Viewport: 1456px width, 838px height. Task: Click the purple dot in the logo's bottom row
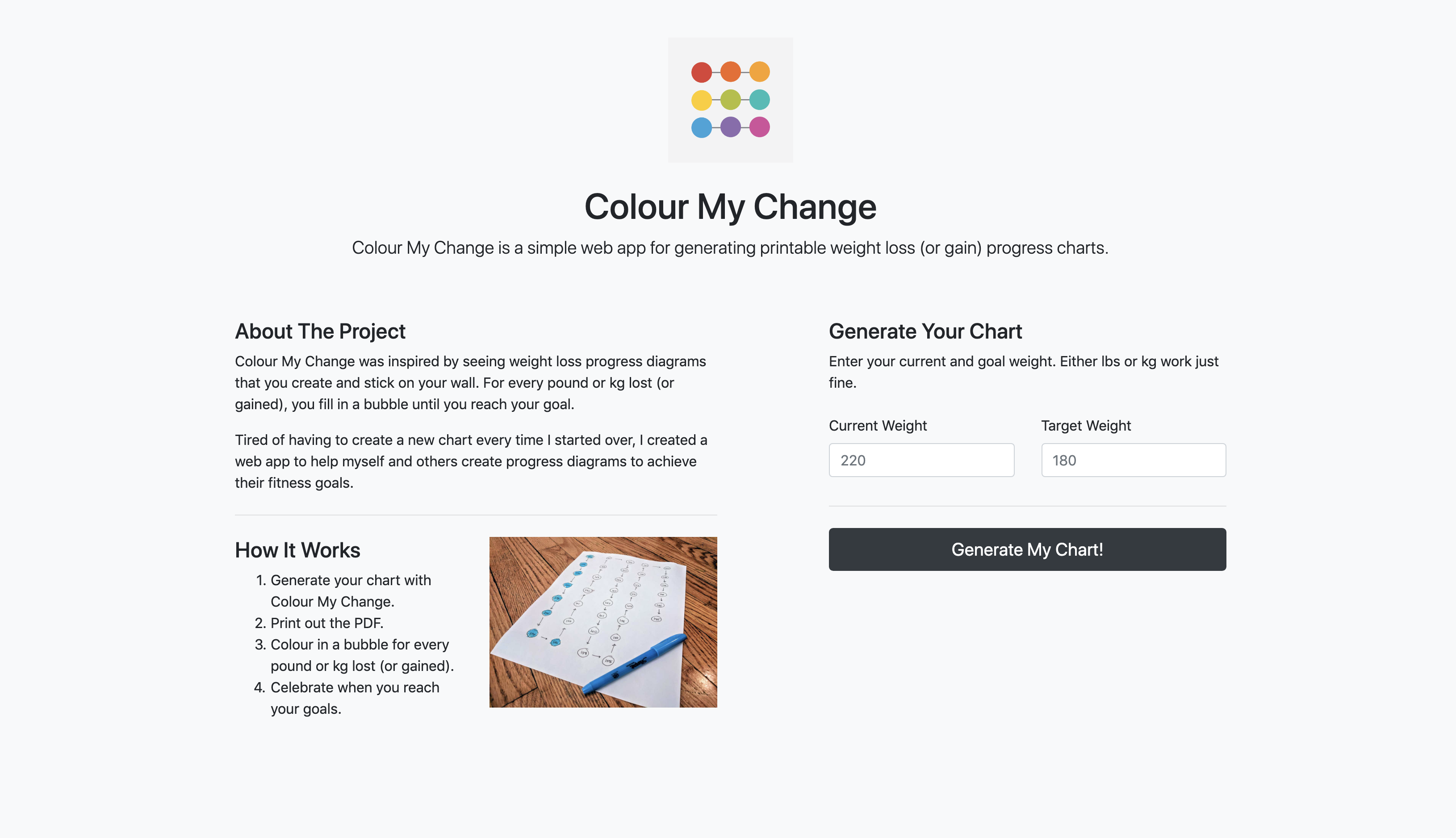[731, 127]
